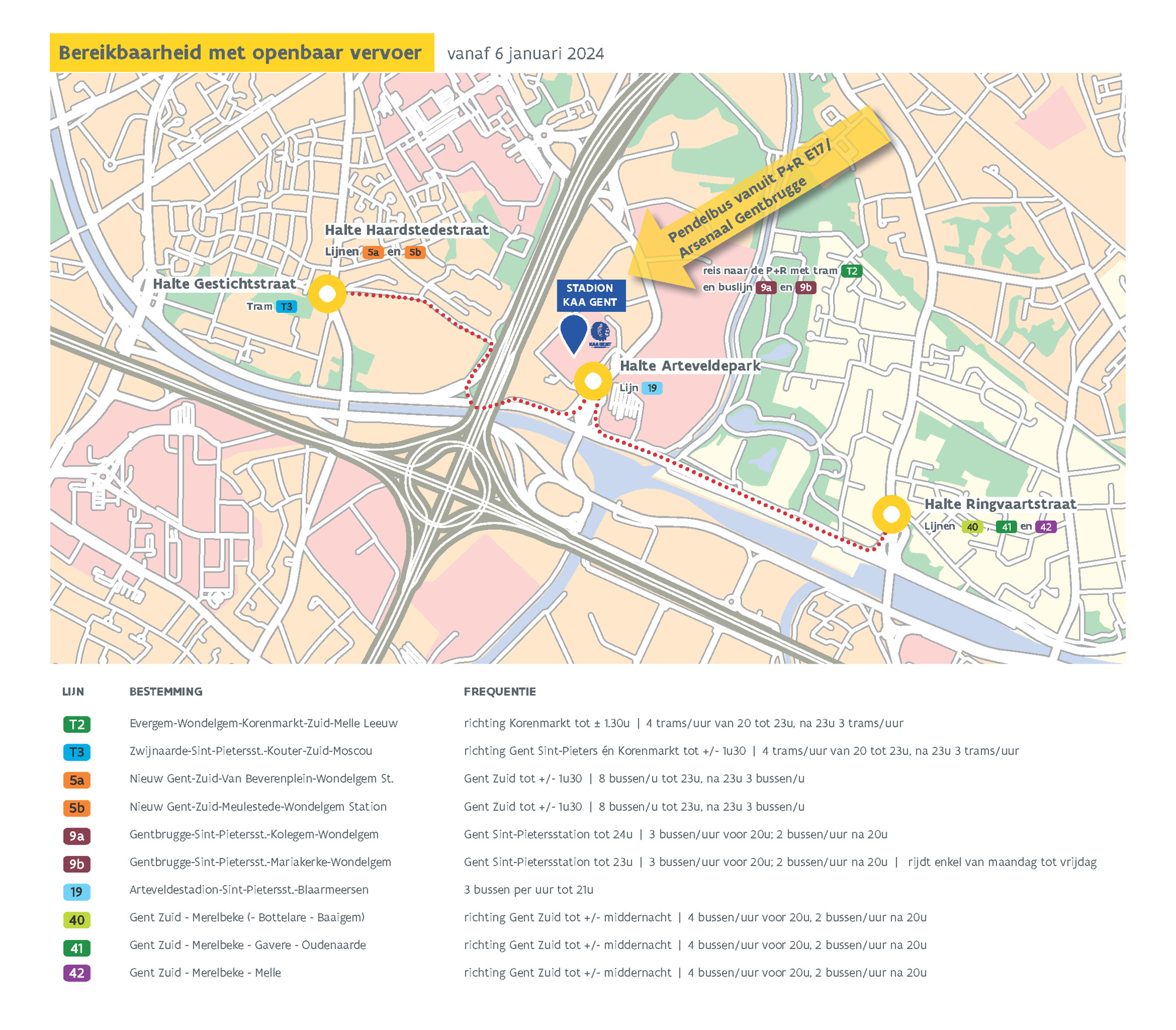Screen dimensions: 1176x1030
Task: Click the T3 badge in the legend table
Action: tap(77, 752)
